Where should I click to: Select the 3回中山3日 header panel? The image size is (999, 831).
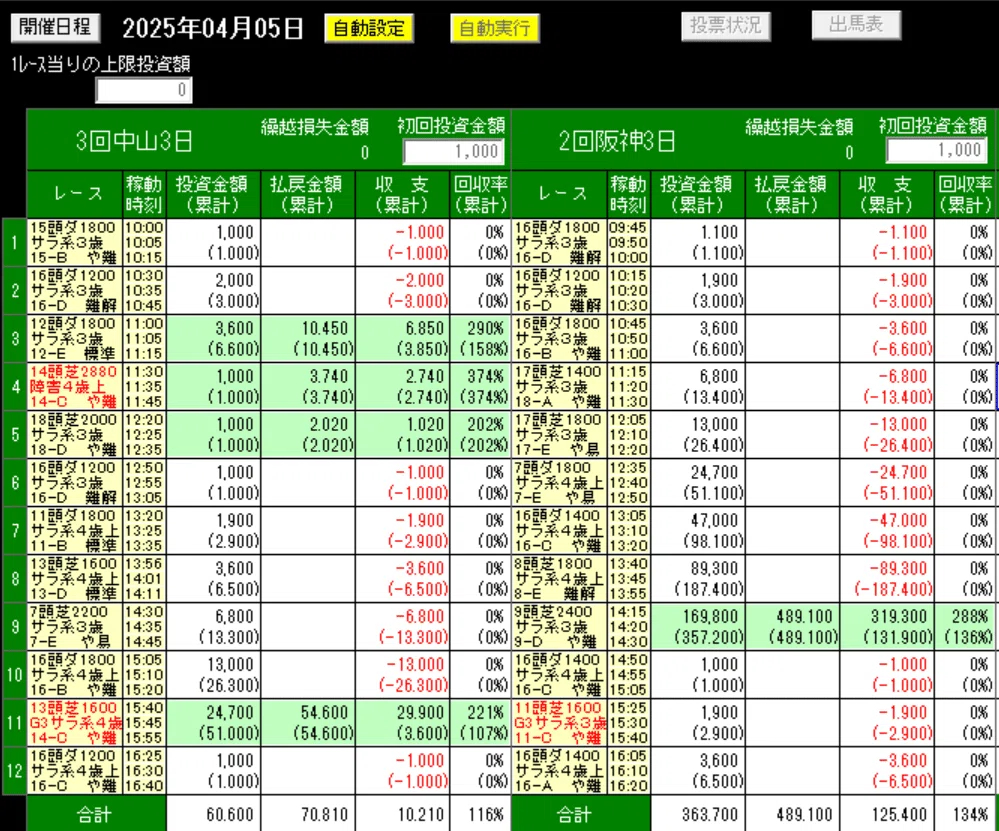coord(135,137)
